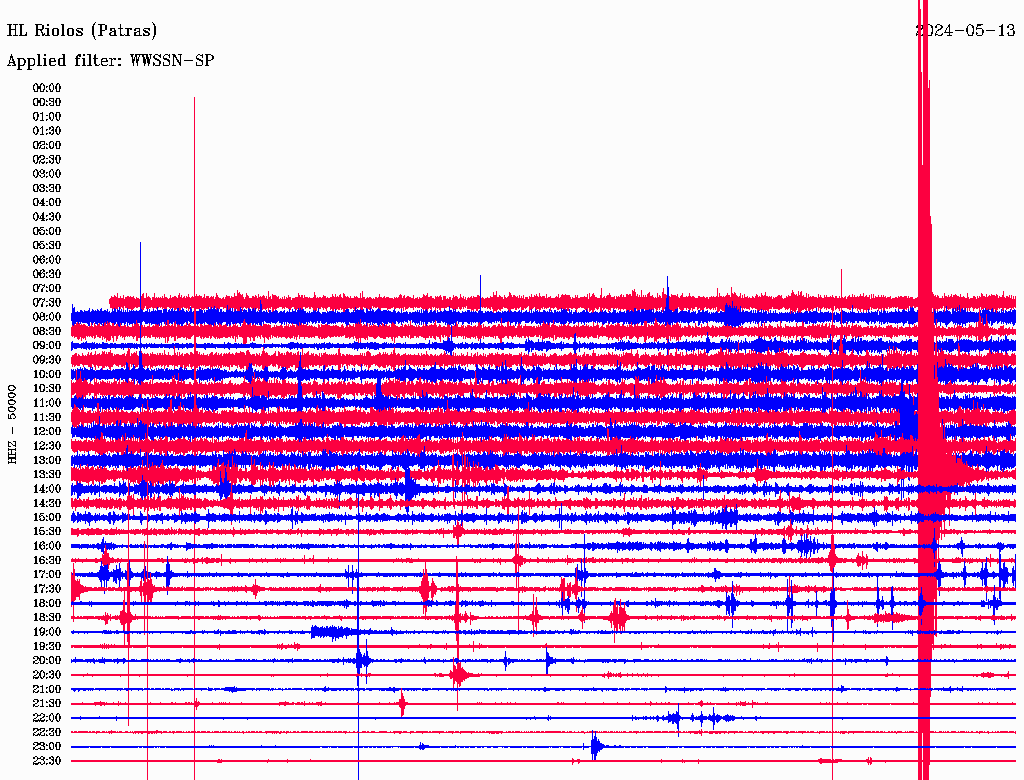Select the 17:00 time label
1024x780 pixels.
pos(47,575)
